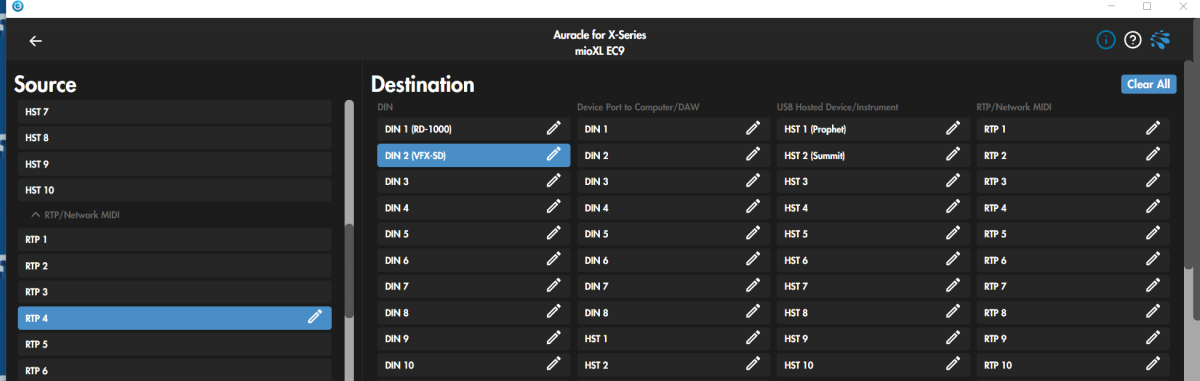Toggle routing to HST 2 (Summit)

(x=873, y=155)
